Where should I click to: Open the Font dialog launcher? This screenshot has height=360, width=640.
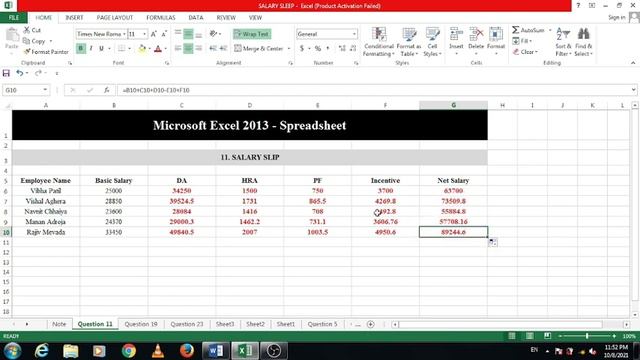point(167,63)
